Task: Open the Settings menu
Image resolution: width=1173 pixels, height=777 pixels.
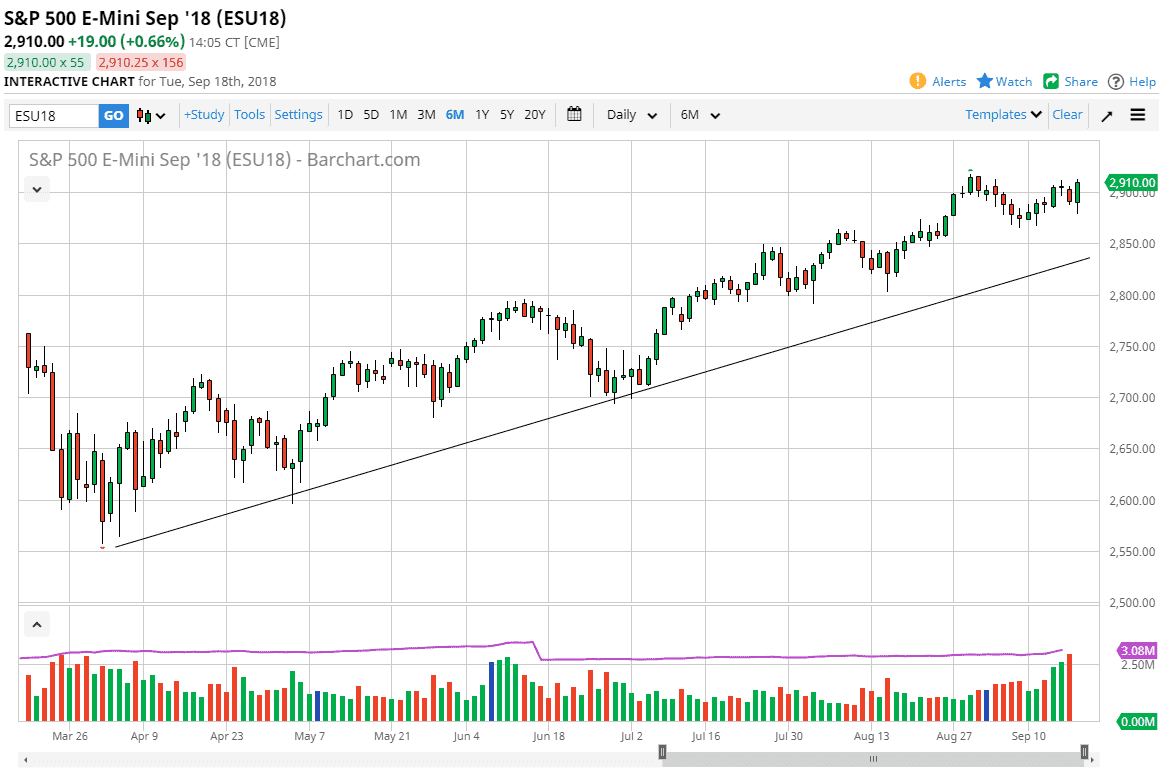Action: click(x=298, y=115)
